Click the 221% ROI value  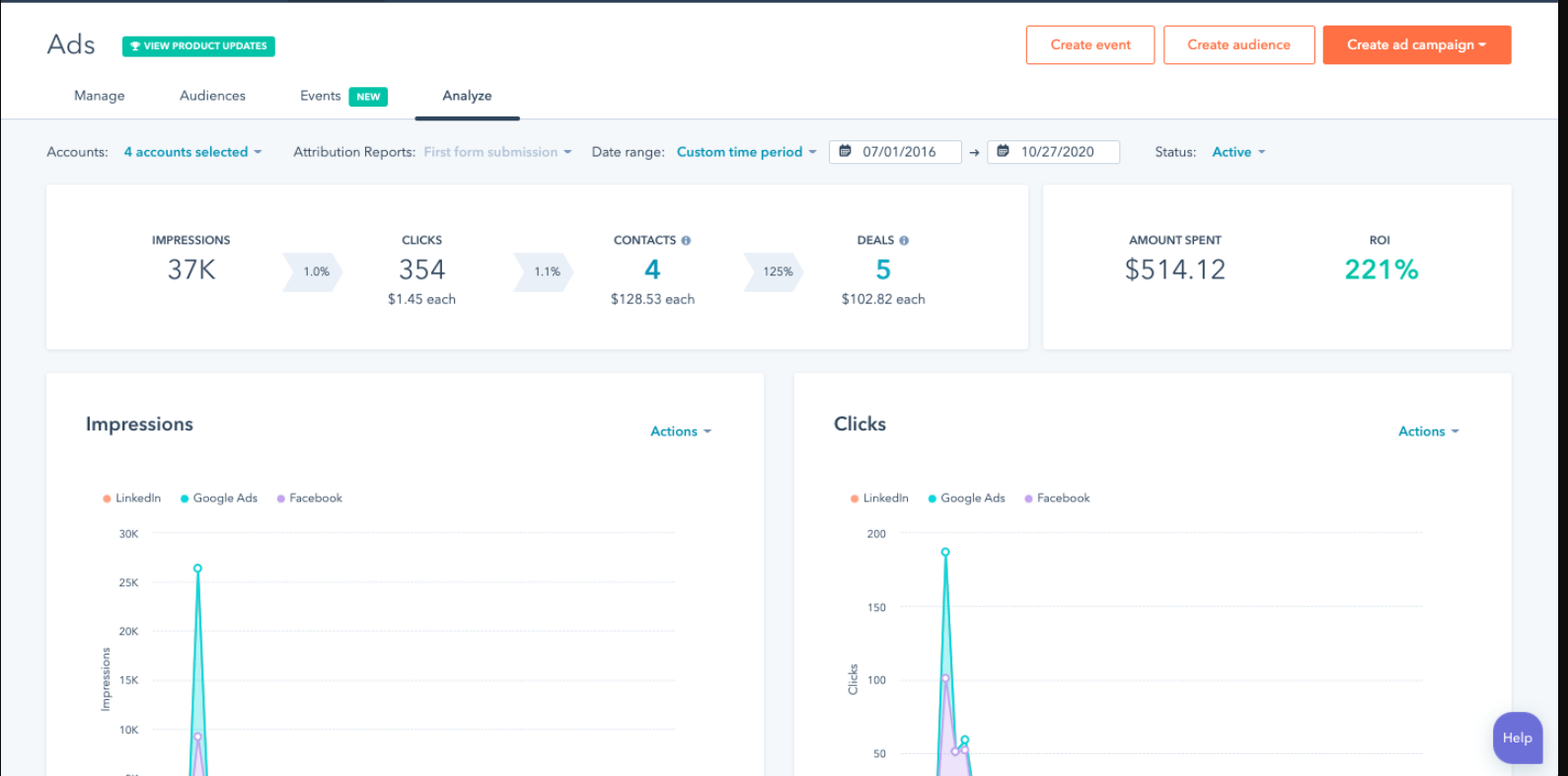1381,270
